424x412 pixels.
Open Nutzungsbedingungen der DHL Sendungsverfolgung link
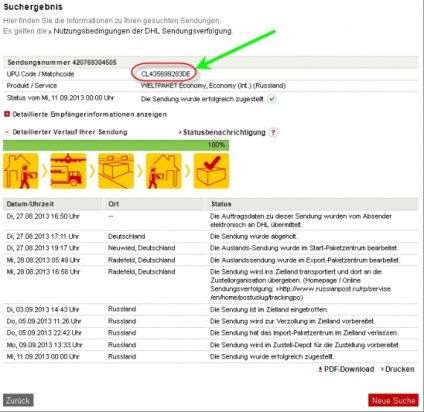[x=143, y=31]
